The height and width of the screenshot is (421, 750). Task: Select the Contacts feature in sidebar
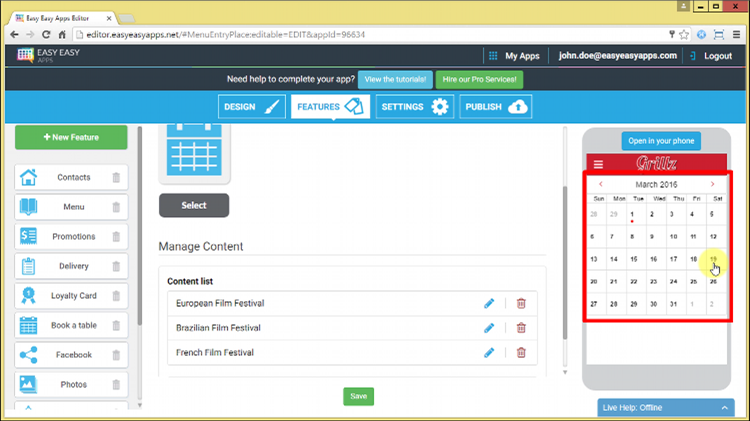click(71, 177)
